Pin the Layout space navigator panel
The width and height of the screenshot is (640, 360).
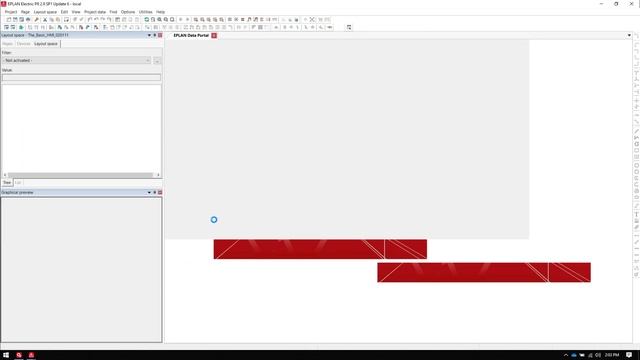[x=155, y=35]
